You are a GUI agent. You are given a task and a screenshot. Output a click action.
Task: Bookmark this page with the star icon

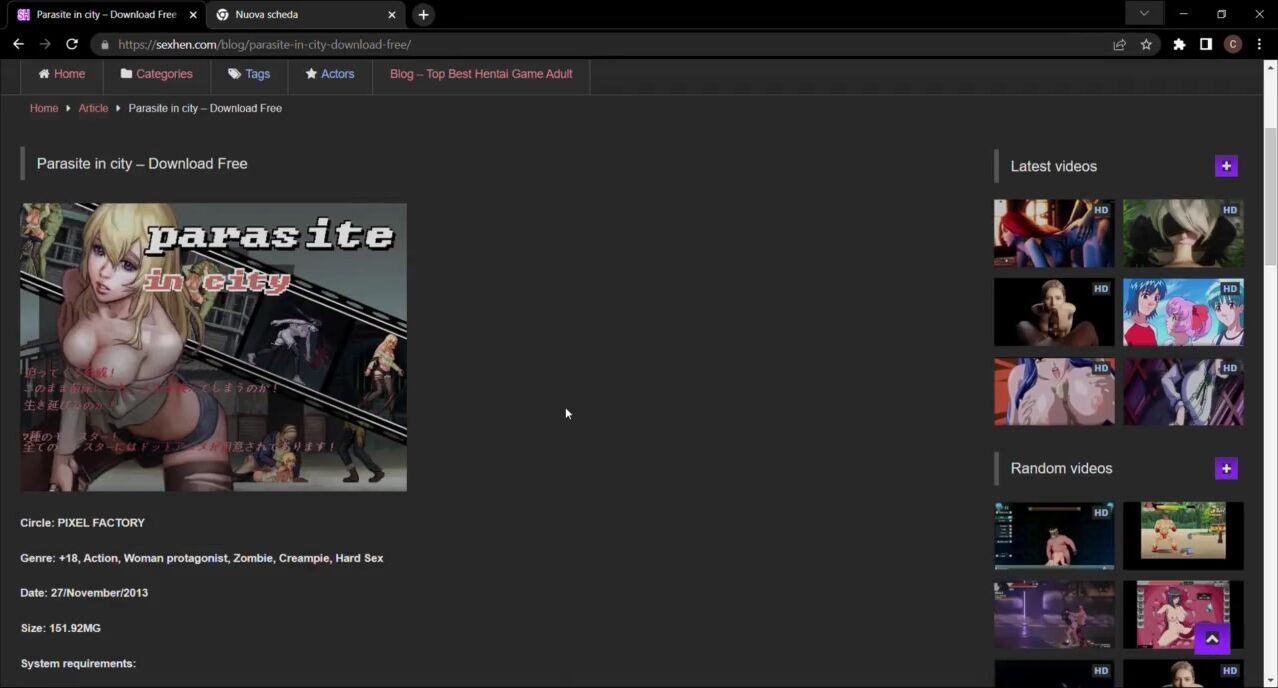[x=1146, y=44]
